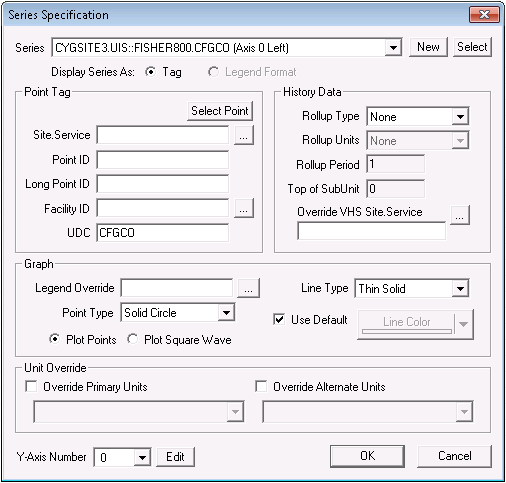
Task: Confirm with the OK button
Action: tap(367, 456)
